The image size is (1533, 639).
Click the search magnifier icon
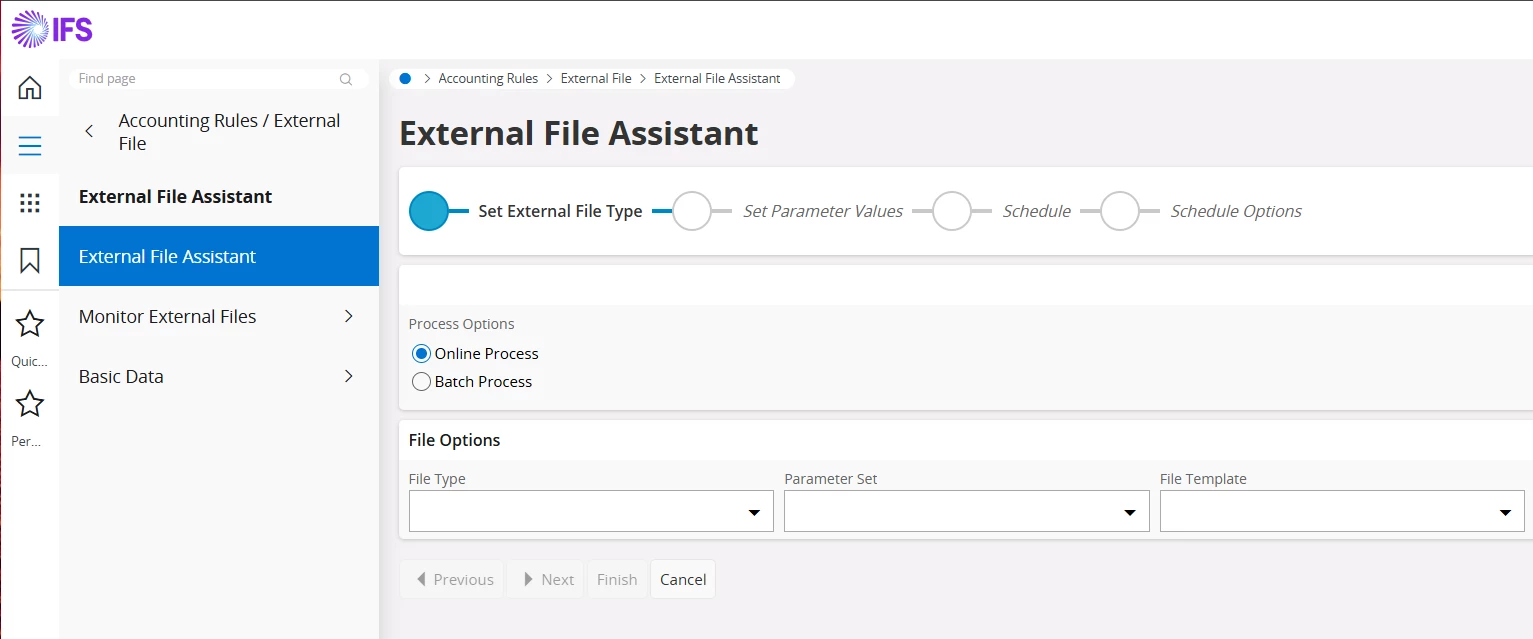coord(346,79)
